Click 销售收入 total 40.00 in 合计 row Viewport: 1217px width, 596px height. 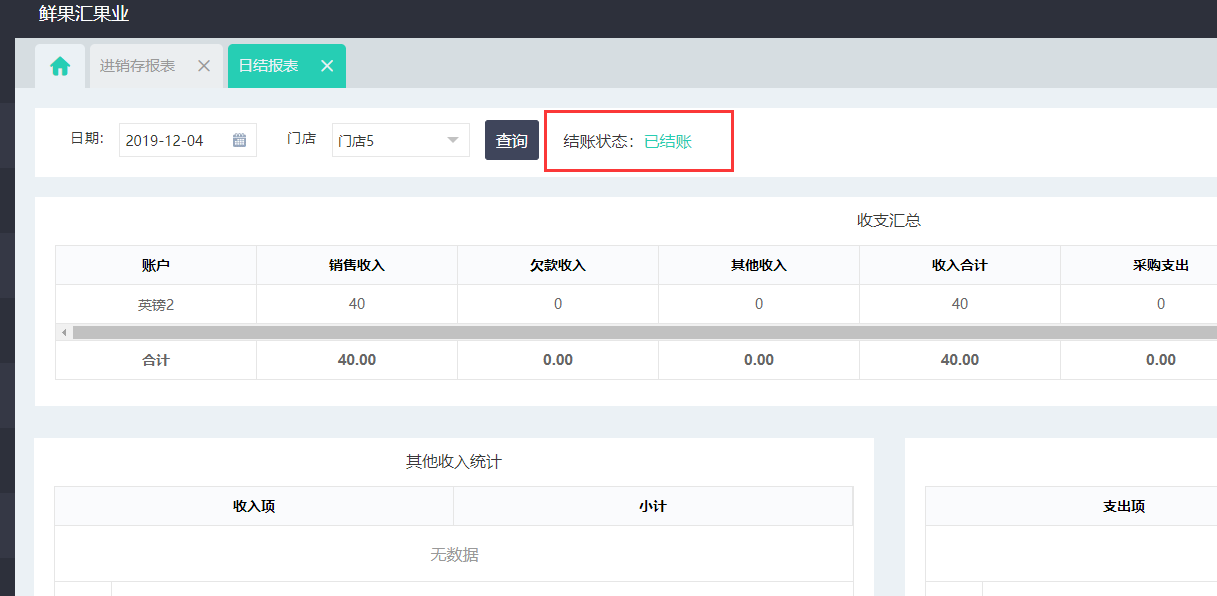tap(357, 360)
